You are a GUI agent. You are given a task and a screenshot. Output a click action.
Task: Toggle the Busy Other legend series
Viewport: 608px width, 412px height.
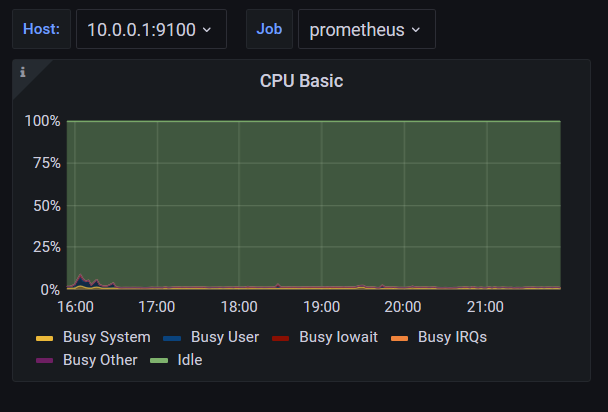100,360
